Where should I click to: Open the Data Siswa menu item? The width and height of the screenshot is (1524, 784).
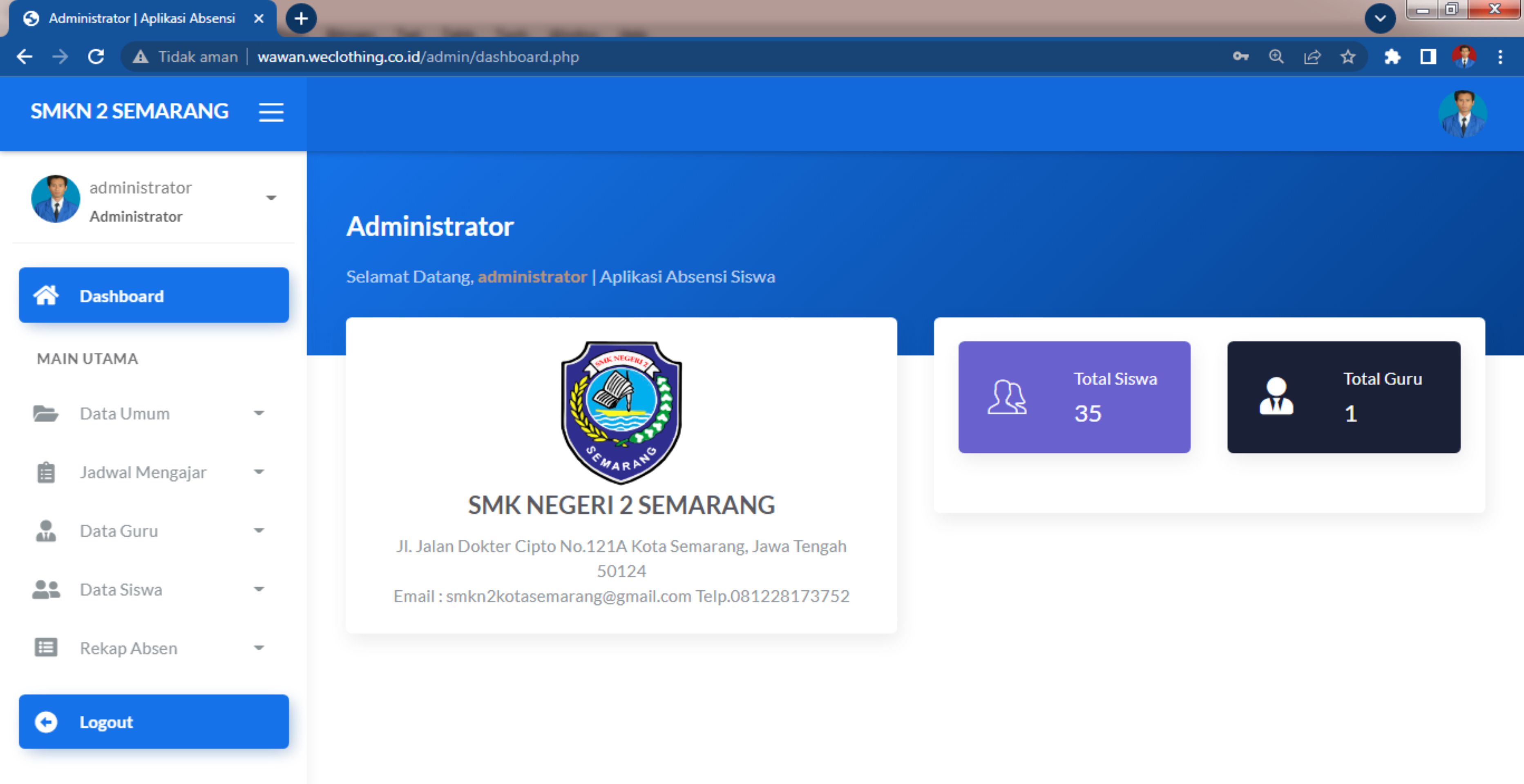(x=121, y=590)
